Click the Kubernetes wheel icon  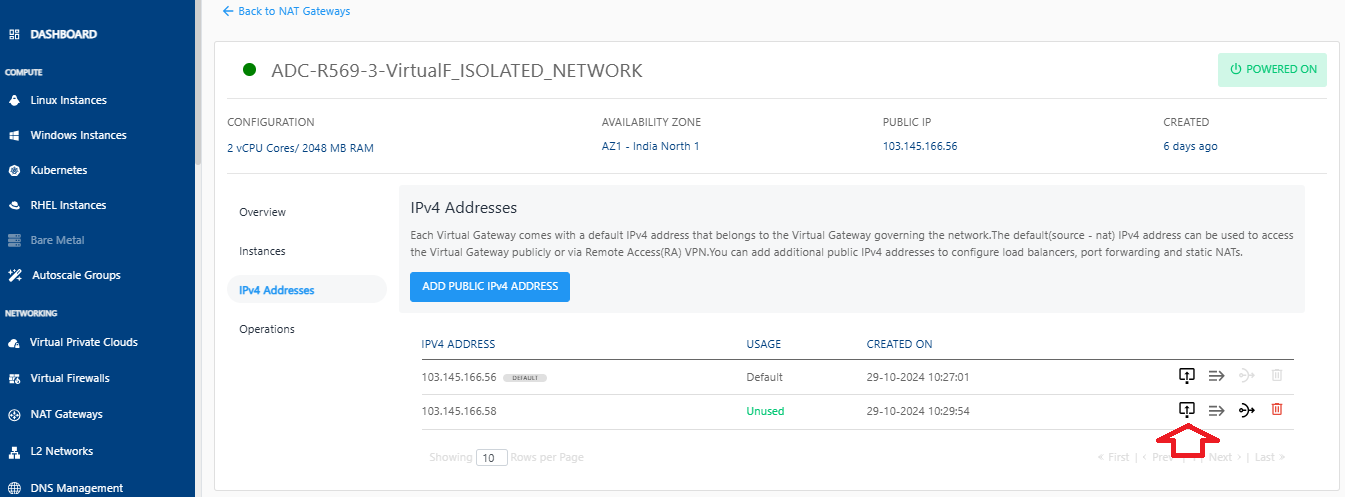pyautogui.click(x=14, y=170)
